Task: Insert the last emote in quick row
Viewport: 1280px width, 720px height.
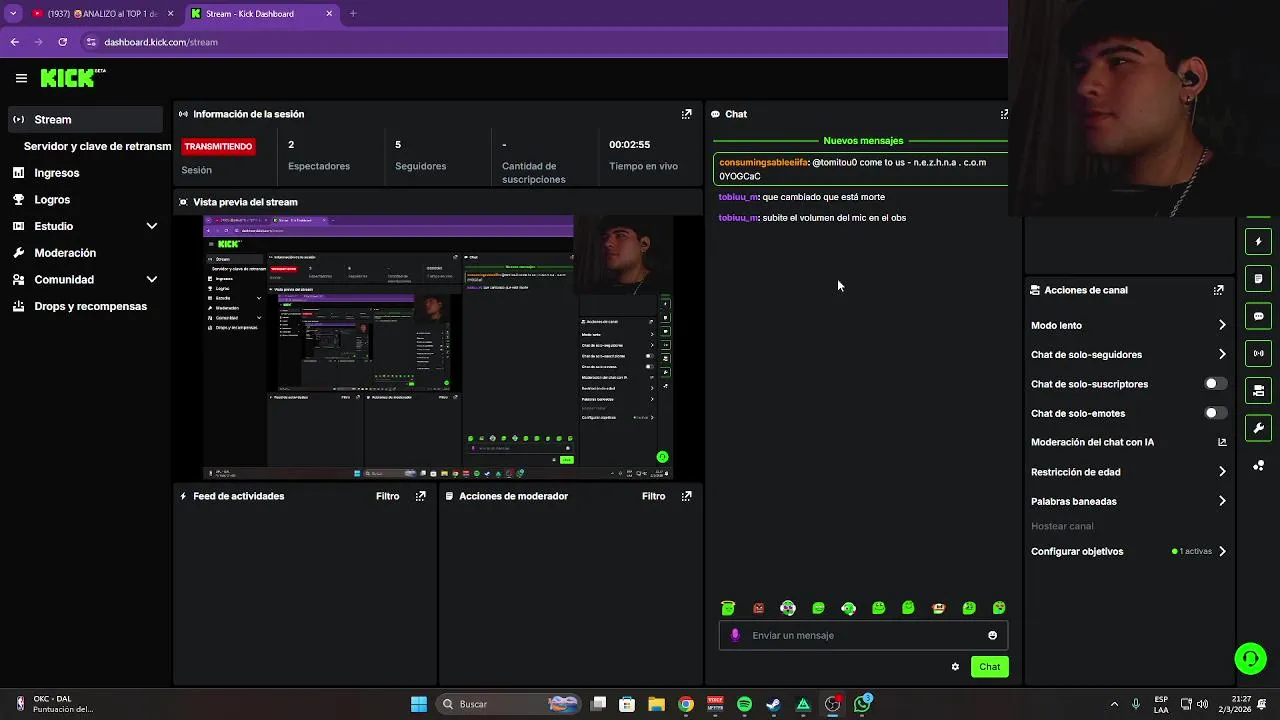Action: pyautogui.click(x=998, y=608)
